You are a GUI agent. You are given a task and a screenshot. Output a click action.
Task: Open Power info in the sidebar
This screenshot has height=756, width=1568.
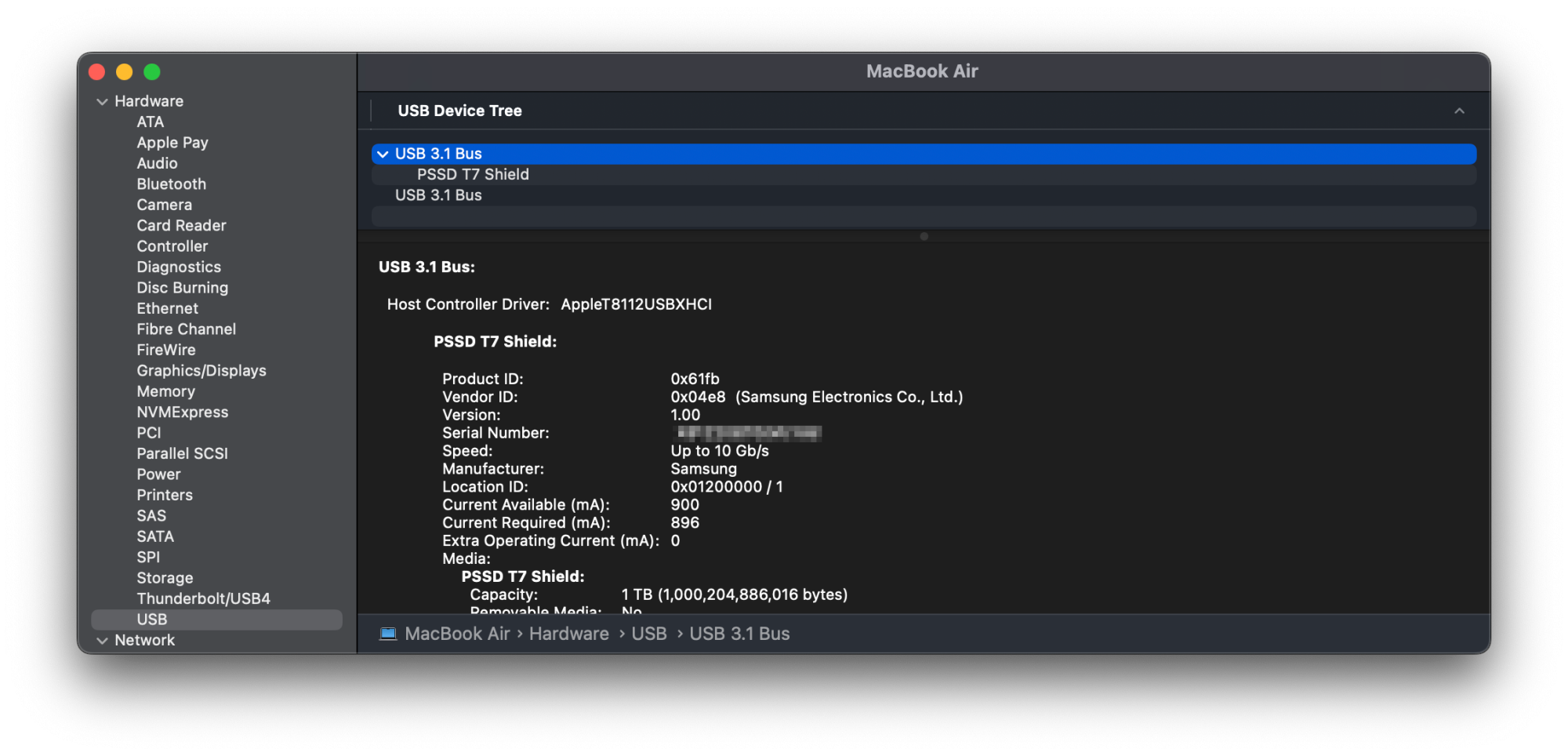[158, 474]
